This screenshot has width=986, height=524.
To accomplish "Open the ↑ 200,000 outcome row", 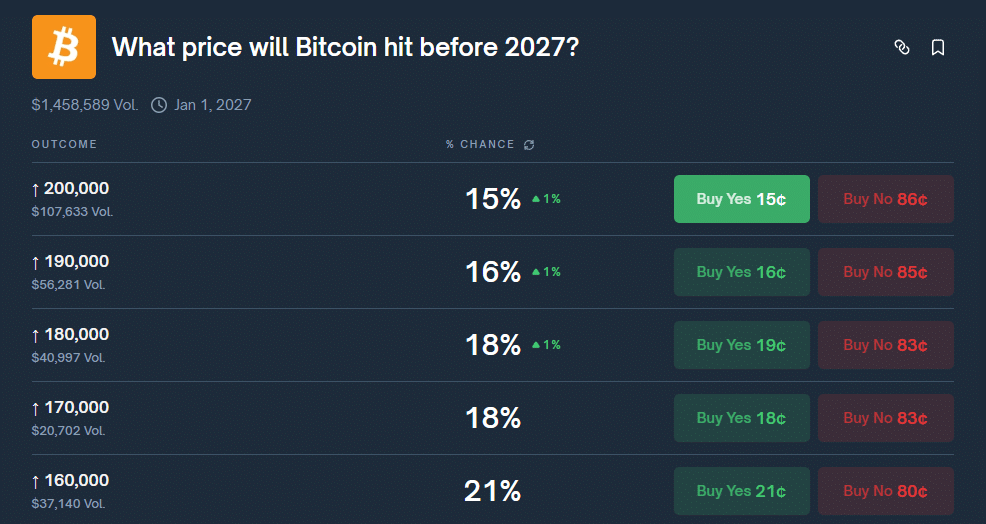I will [x=71, y=189].
